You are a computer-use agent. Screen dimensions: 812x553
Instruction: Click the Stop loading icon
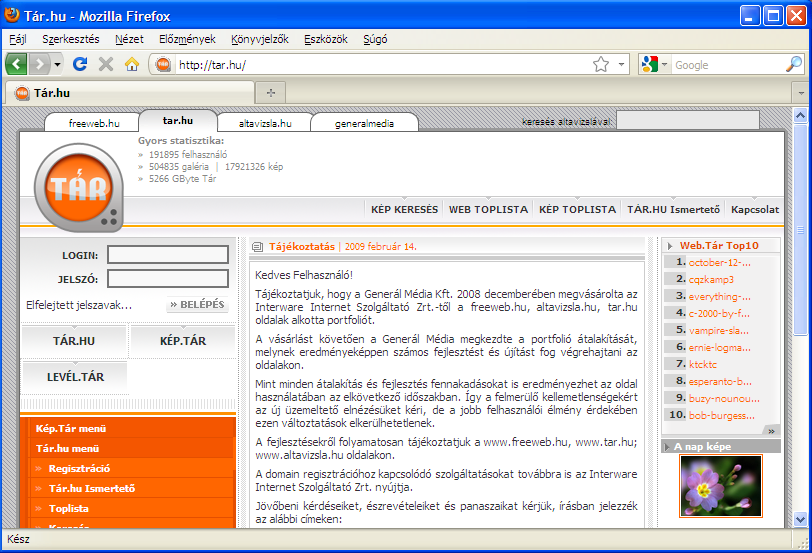coord(106,64)
